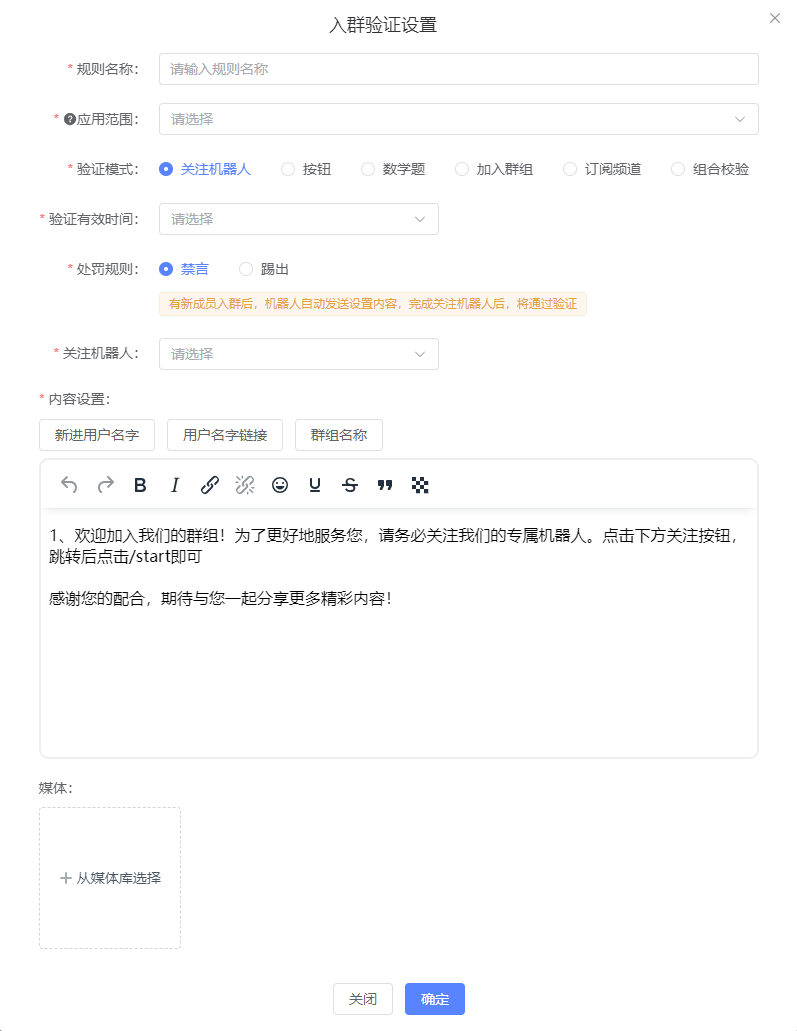Open the 应用范围 dropdown
The height and width of the screenshot is (1031, 797).
tap(458, 119)
